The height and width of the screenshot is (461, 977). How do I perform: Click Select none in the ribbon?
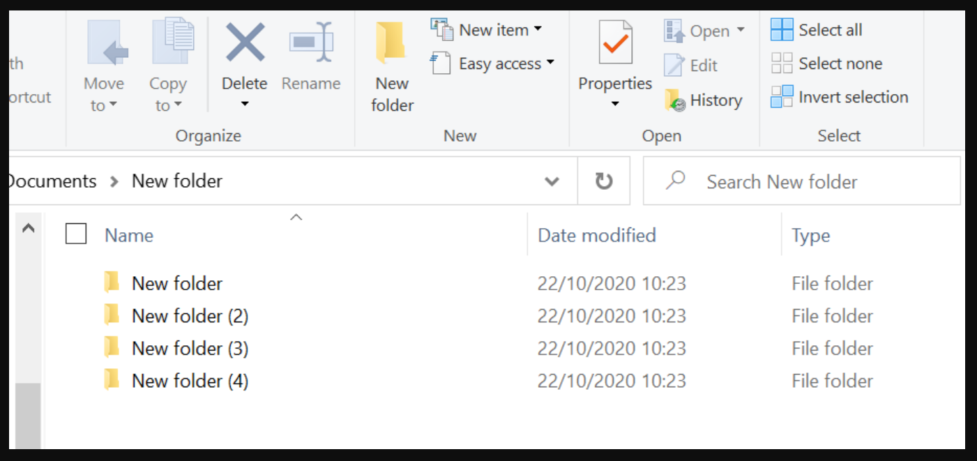click(826, 64)
